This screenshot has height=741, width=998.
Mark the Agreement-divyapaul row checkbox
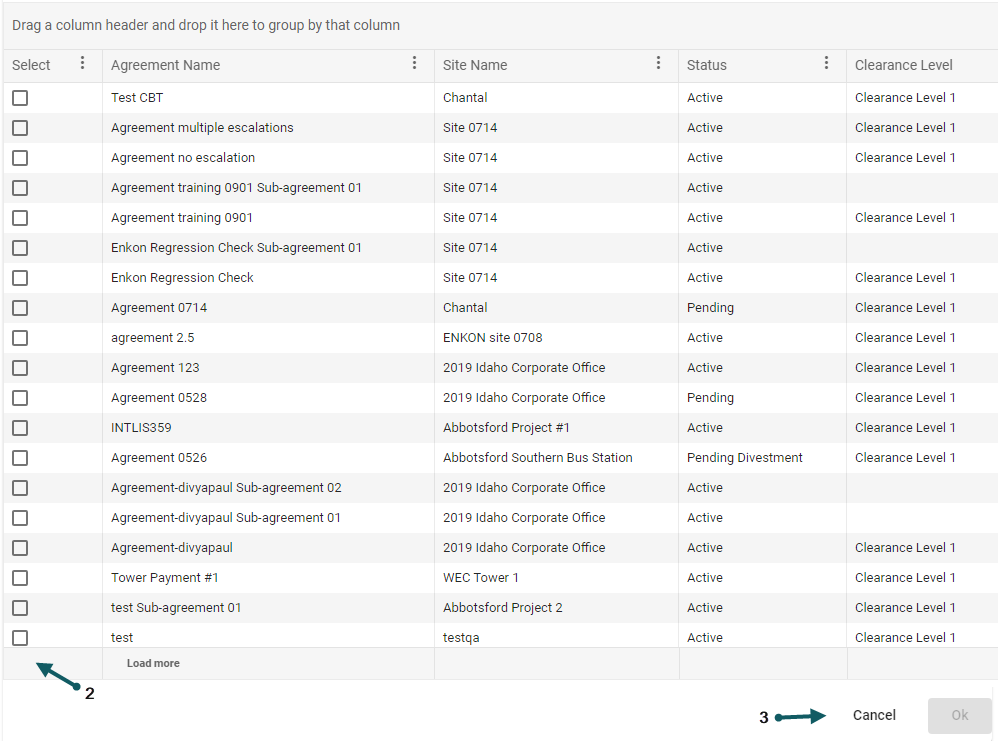click(x=20, y=548)
